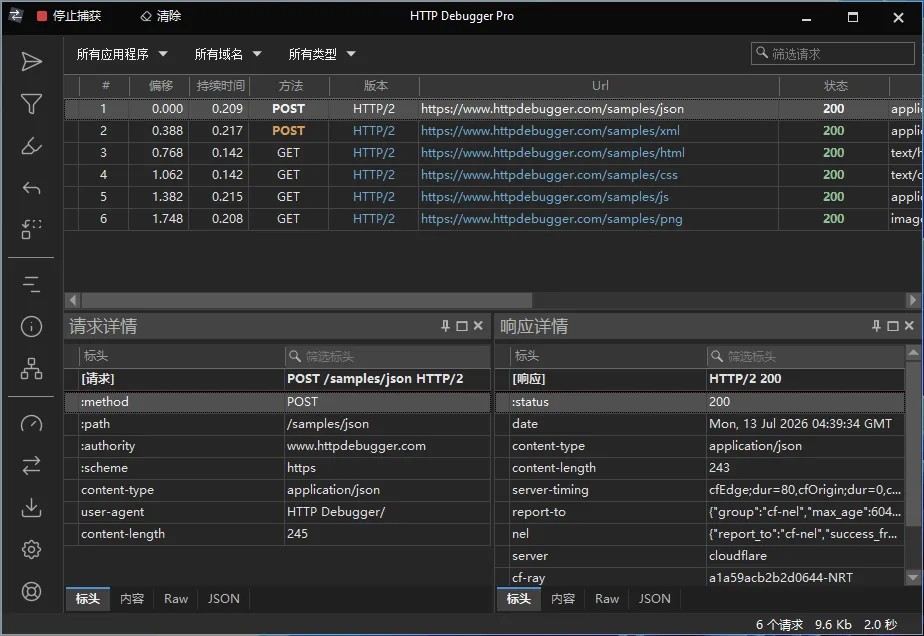
Task: Open request panel Content (内容) tab
Action: [x=132, y=599]
